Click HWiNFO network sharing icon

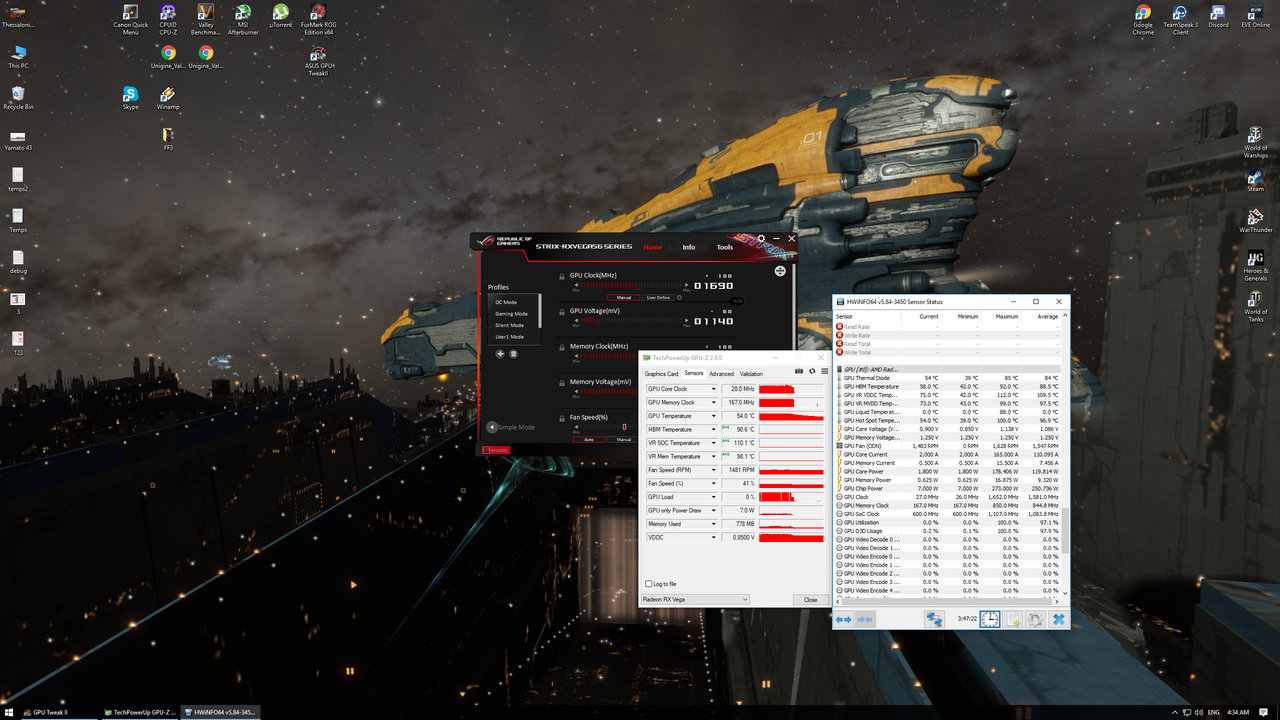(934, 620)
